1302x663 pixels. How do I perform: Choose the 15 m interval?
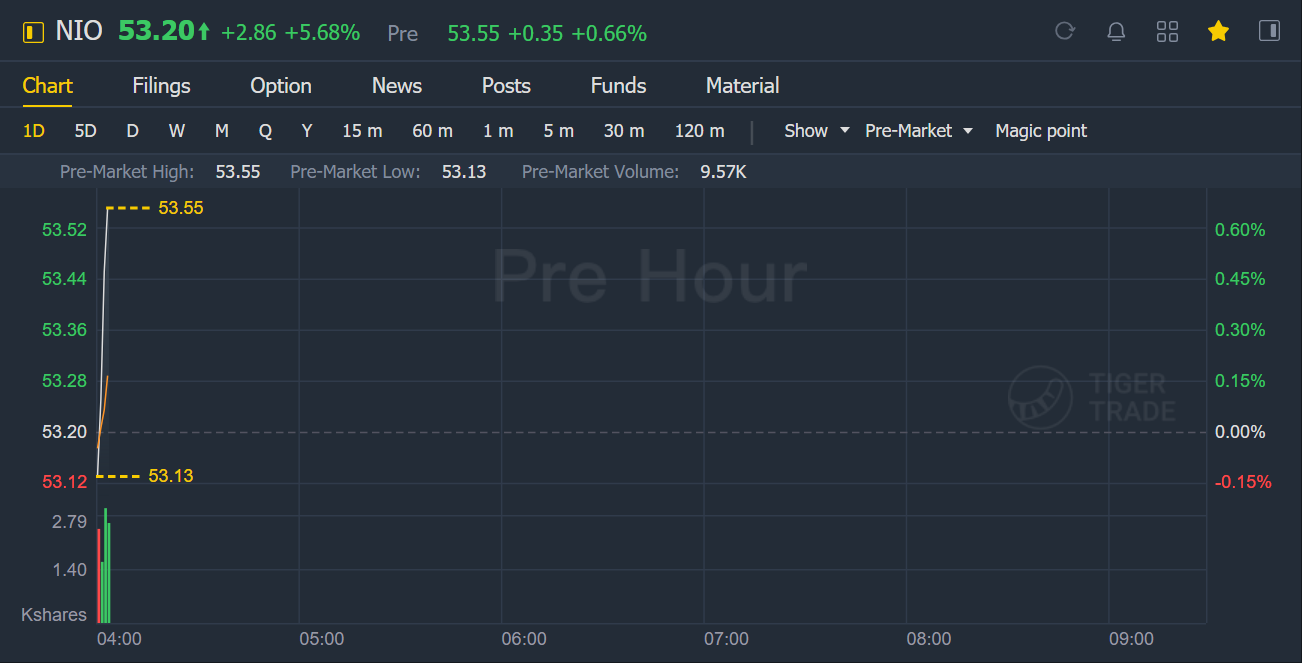point(362,131)
